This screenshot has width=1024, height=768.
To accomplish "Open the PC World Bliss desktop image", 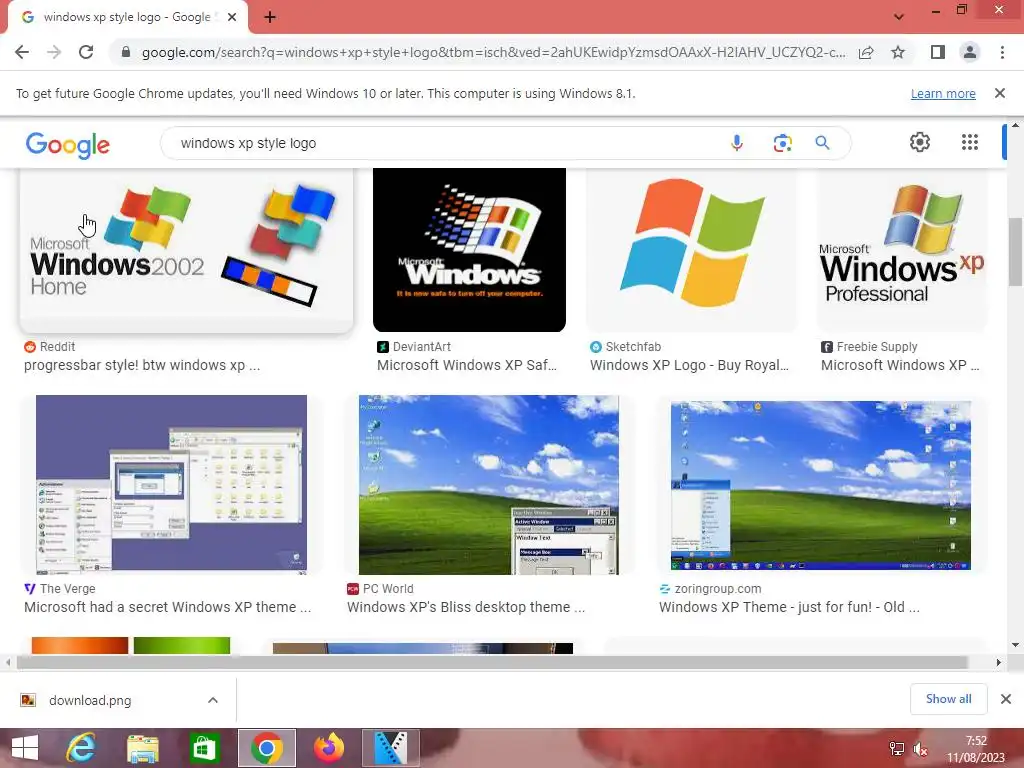I will (x=488, y=485).
